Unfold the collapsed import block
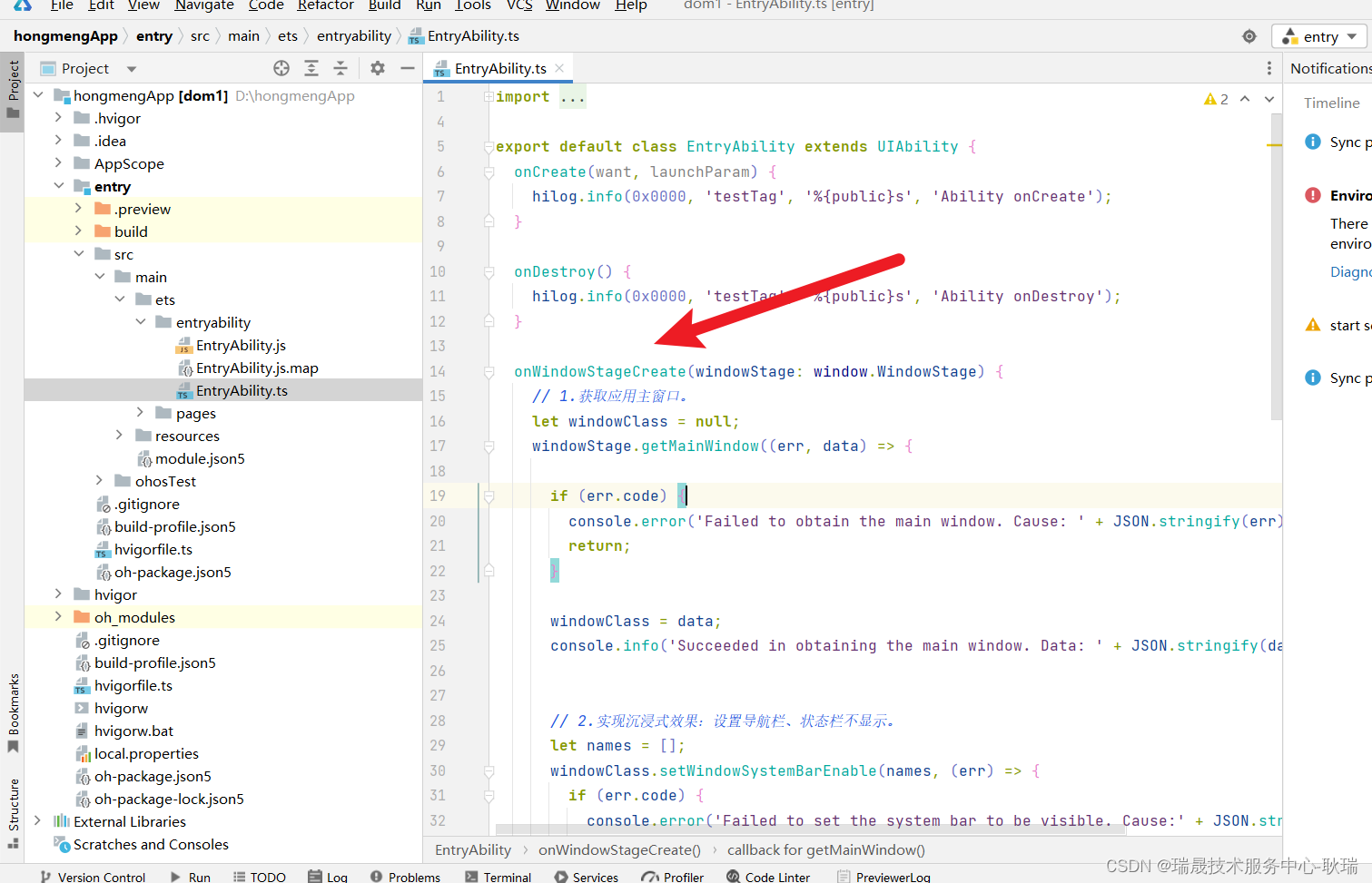 (489, 97)
